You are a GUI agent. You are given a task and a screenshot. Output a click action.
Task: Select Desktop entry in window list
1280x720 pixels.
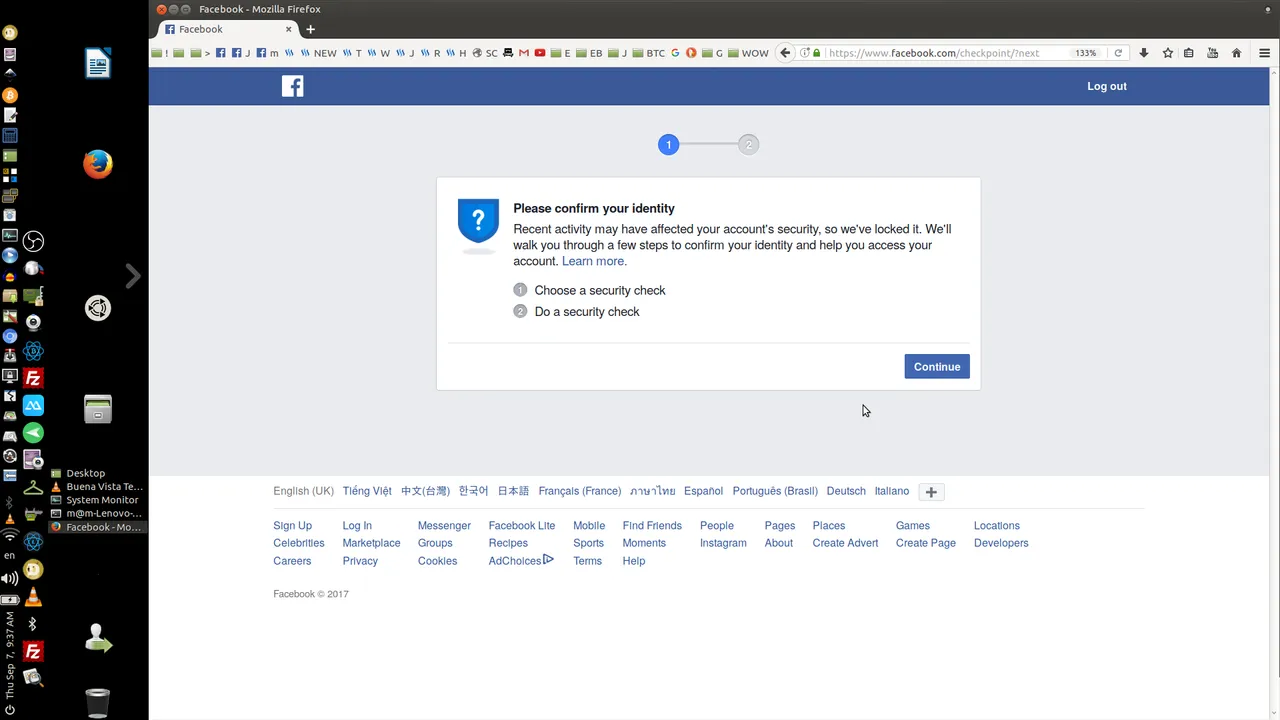click(79, 473)
